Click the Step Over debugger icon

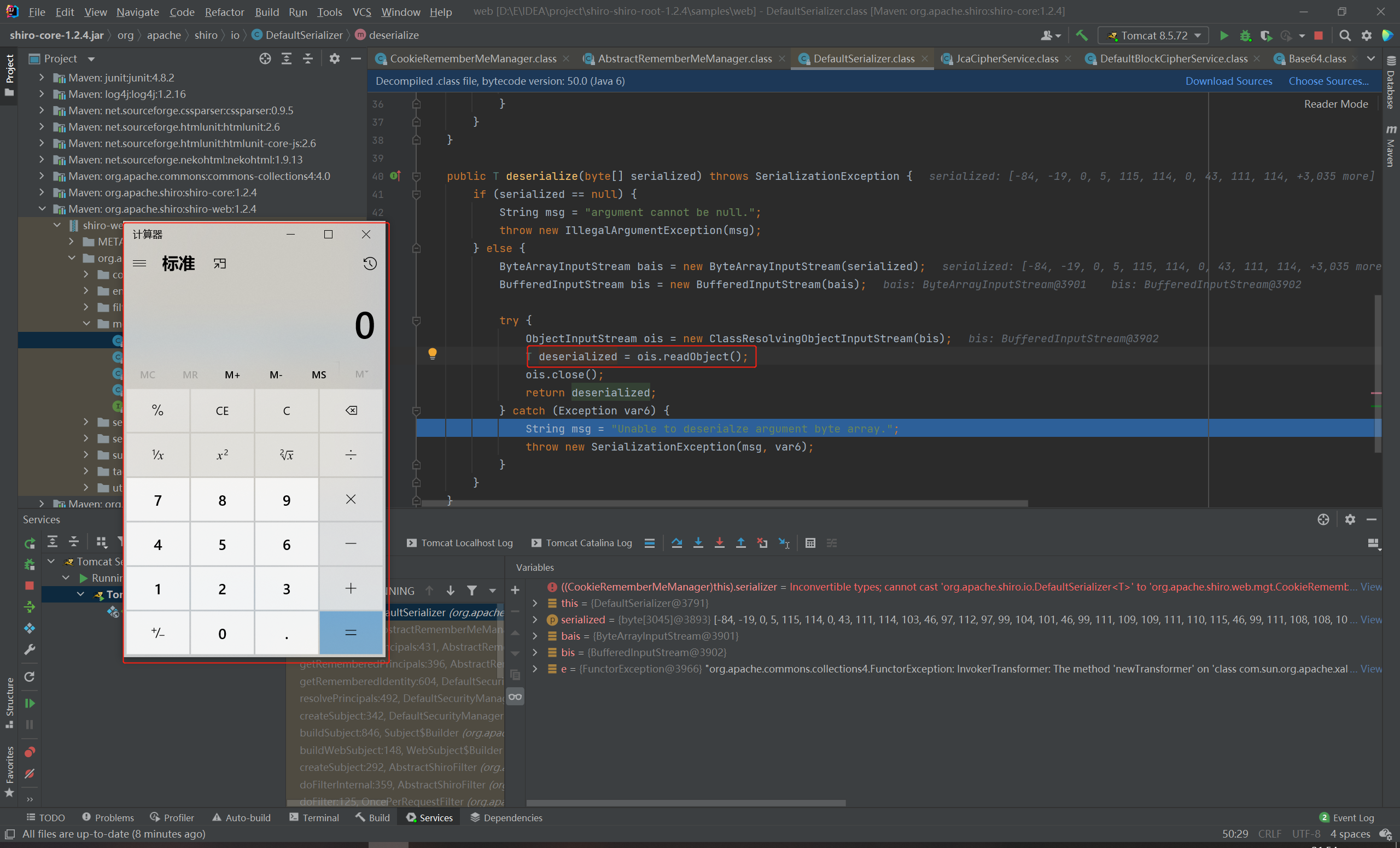coord(676,543)
